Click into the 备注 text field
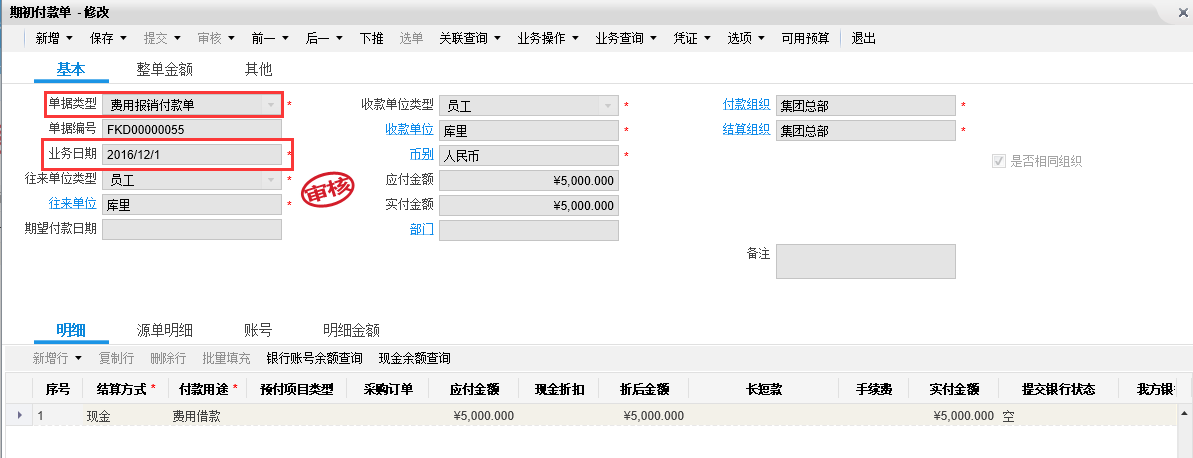The height and width of the screenshot is (458, 1193). (865, 261)
